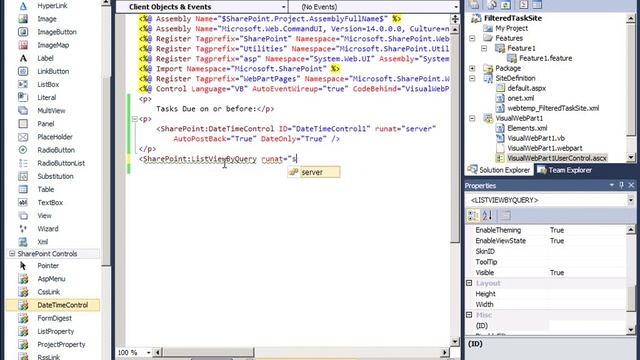
Task: Collapse the Misc property category
Action: pyautogui.click(x=469, y=315)
